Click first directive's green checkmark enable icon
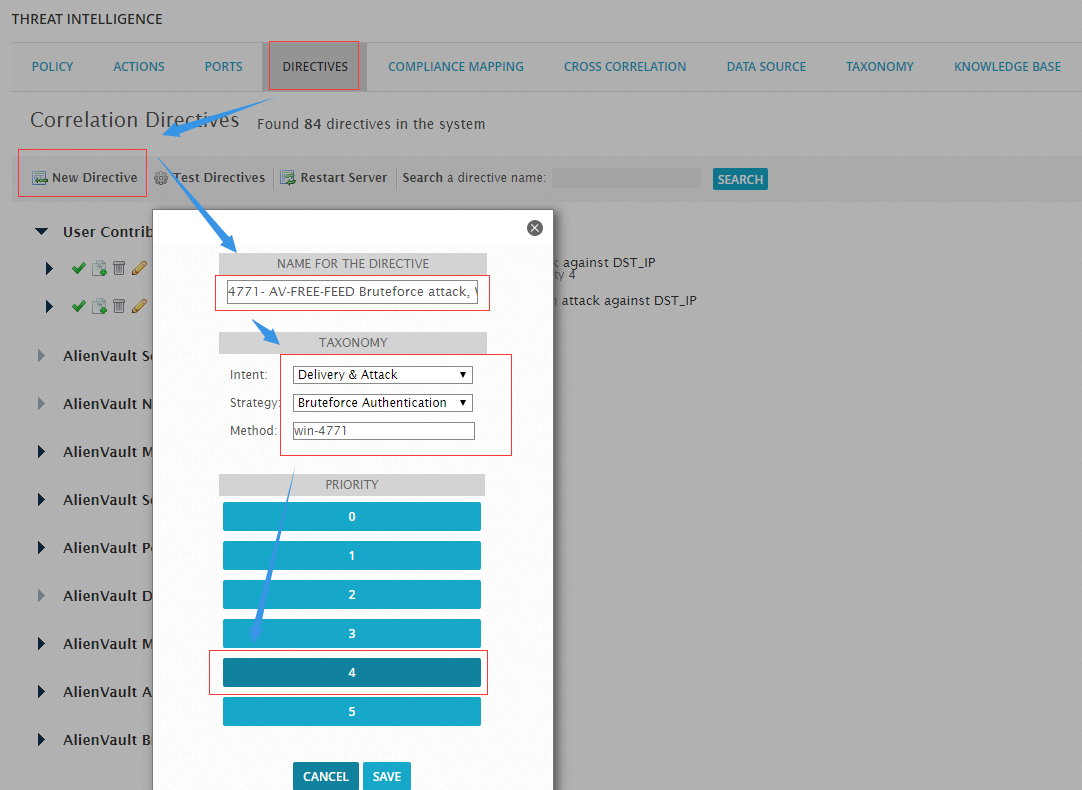 [79, 268]
